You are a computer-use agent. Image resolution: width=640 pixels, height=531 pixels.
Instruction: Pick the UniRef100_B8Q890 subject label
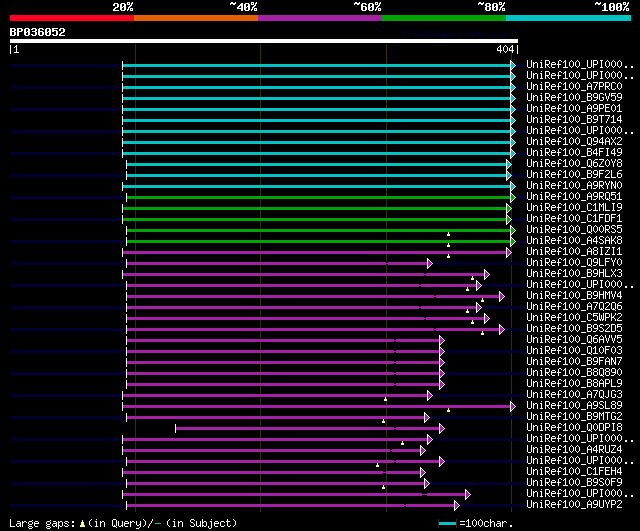[574, 373]
